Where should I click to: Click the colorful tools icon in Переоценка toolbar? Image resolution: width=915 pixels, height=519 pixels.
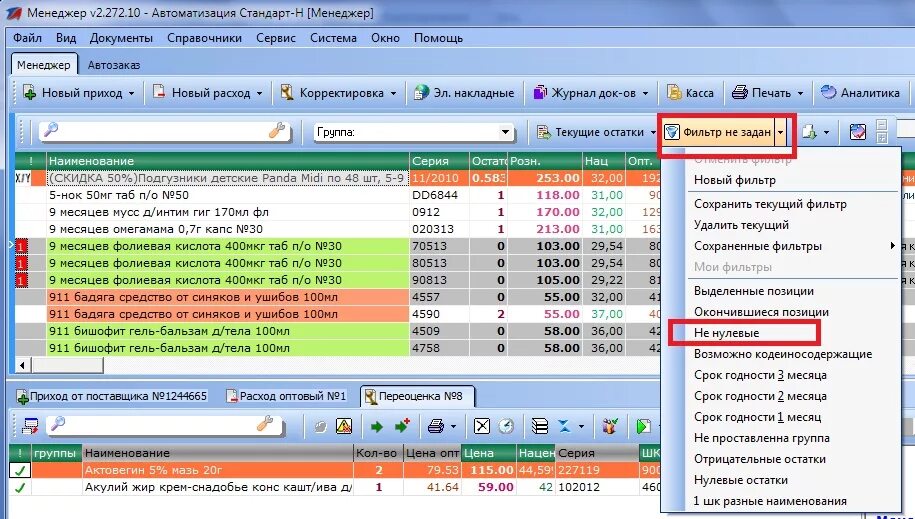(610, 426)
